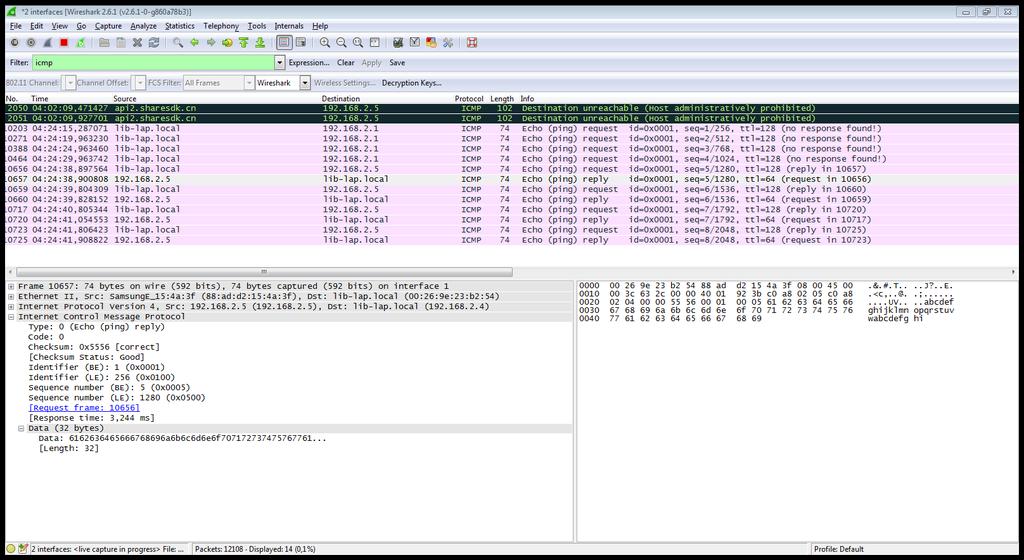Expand Internet Protocol Version 4 node
Screen dimensions: 1024x560
[11, 307]
